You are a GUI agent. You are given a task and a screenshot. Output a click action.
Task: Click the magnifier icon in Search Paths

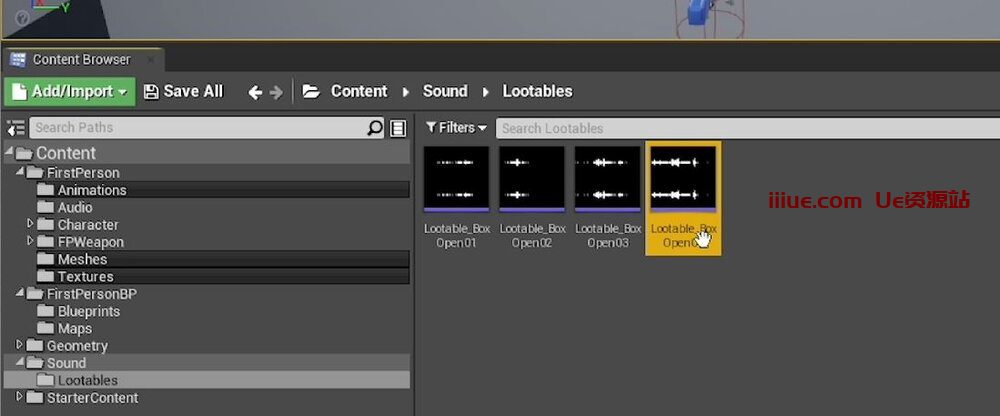point(375,128)
